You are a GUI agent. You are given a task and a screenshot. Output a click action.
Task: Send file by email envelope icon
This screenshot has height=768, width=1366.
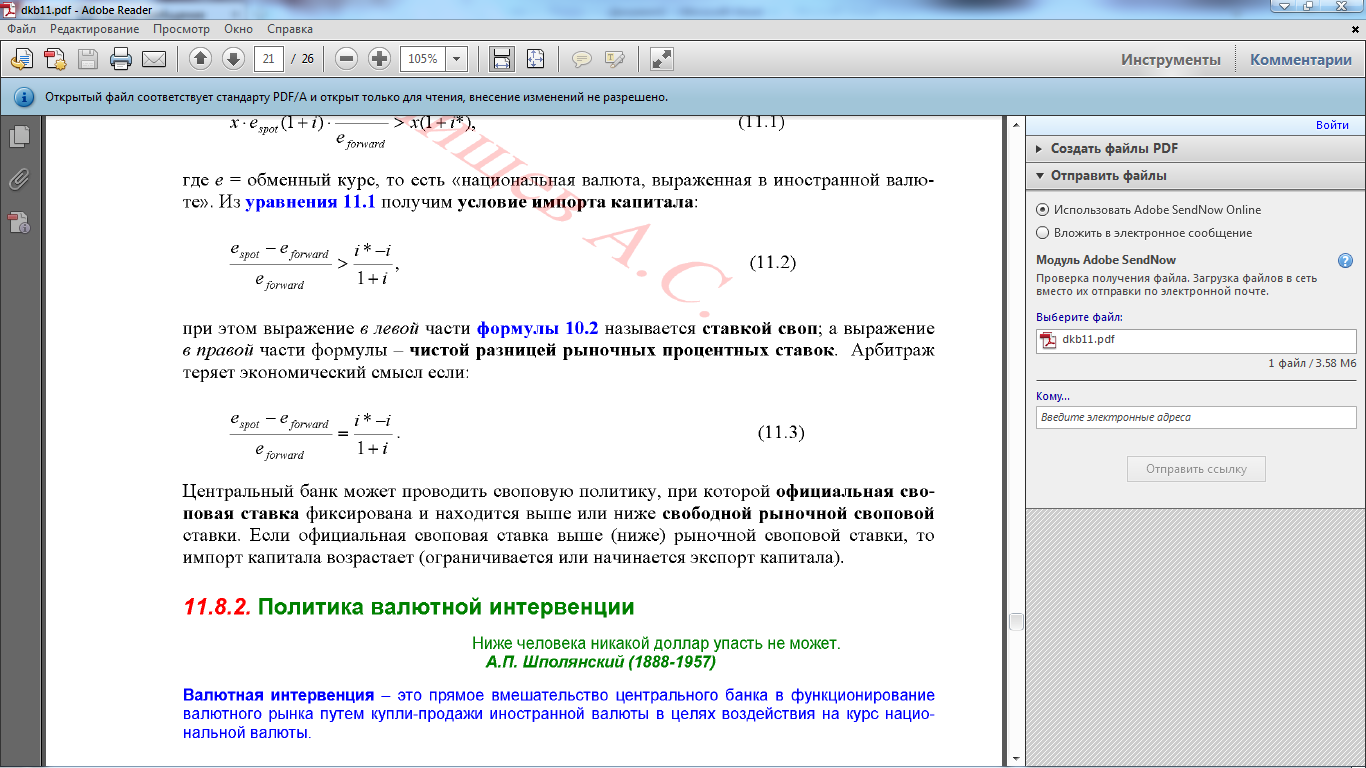point(154,59)
